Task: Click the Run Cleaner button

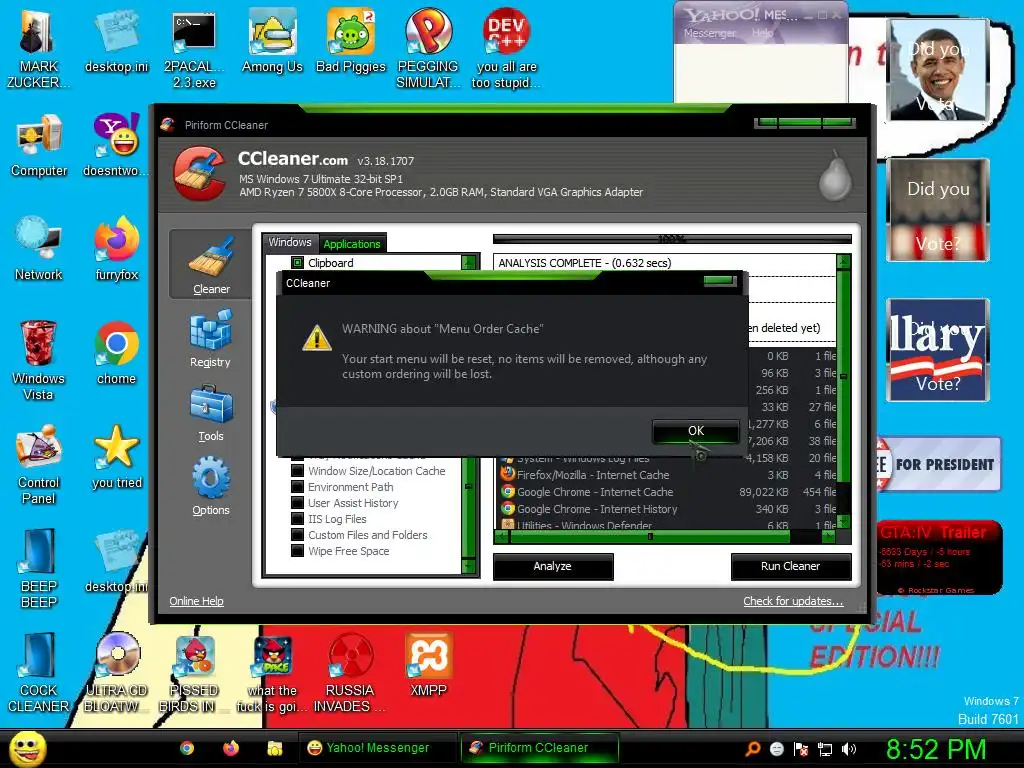Action: (x=790, y=566)
